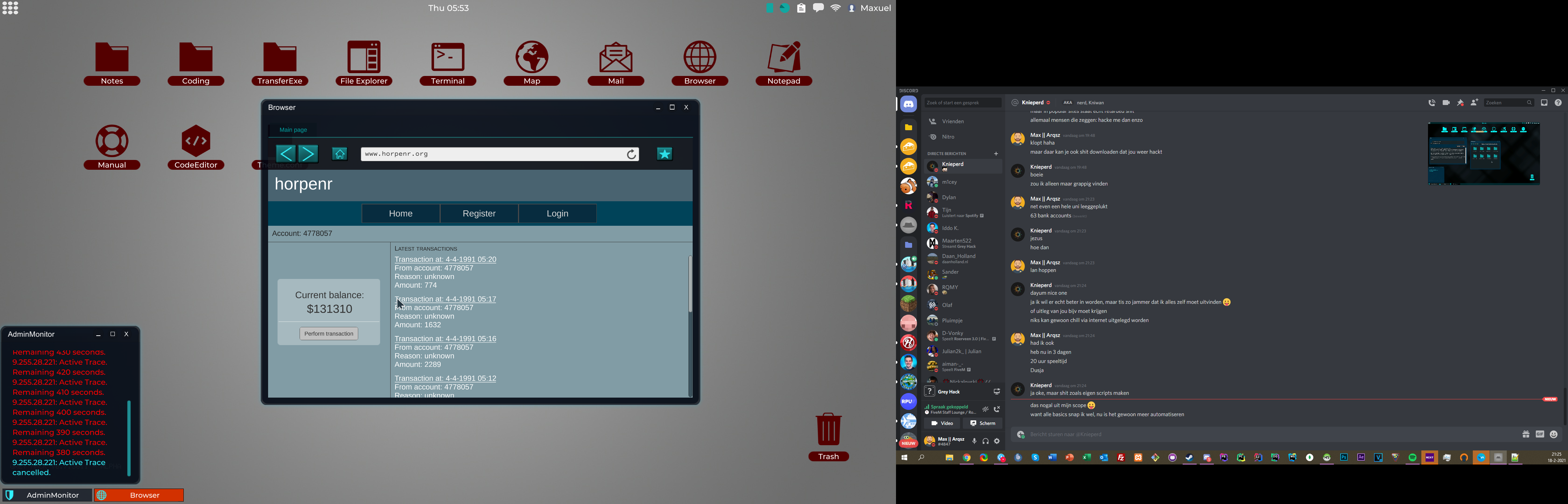Viewport: 1568px width, 504px height.
Task: Open the transaction at 4-4-1991 05:16 link
Action: coord(445,338)
